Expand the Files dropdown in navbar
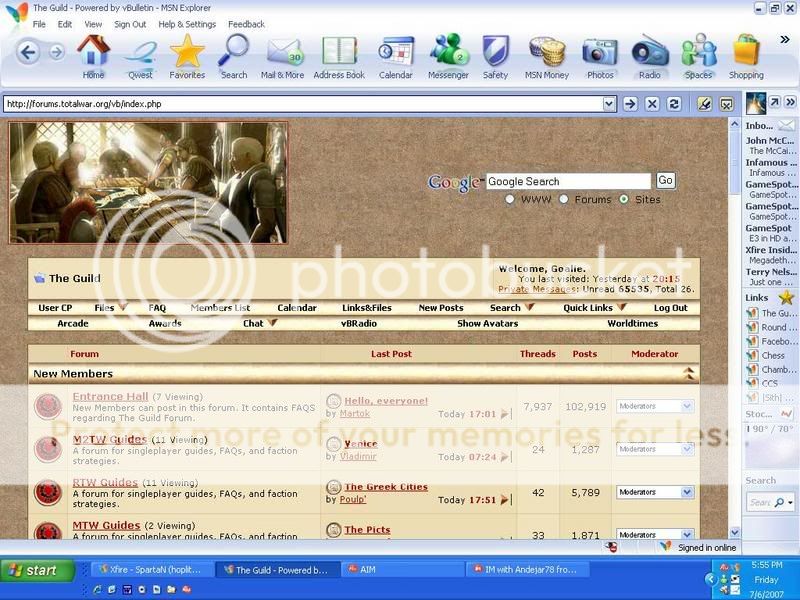 pos(123,307)
